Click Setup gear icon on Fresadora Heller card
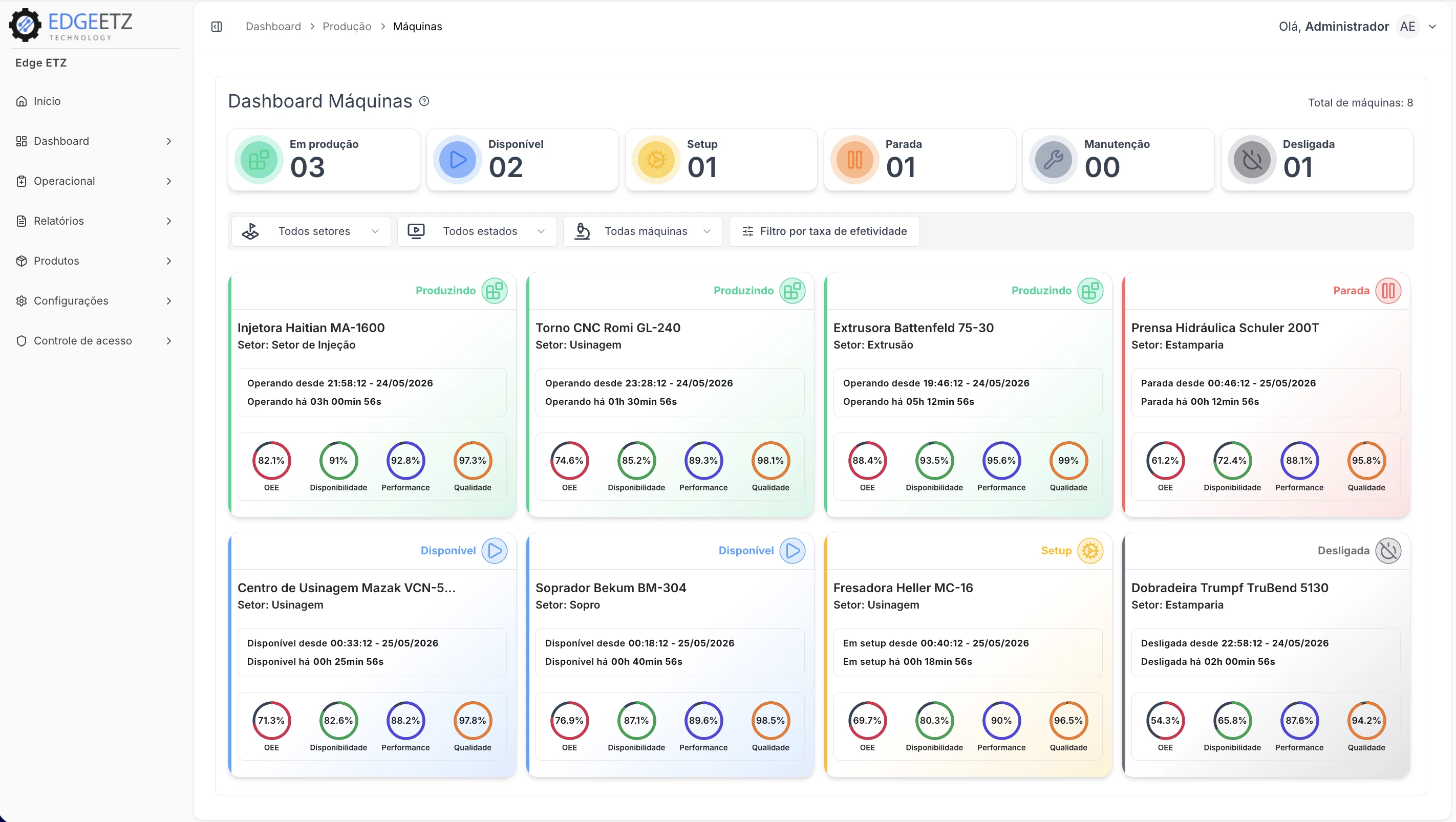The height and width of the screenshot is (822, 1456). pyautogui.click(x=1090, y=551)
